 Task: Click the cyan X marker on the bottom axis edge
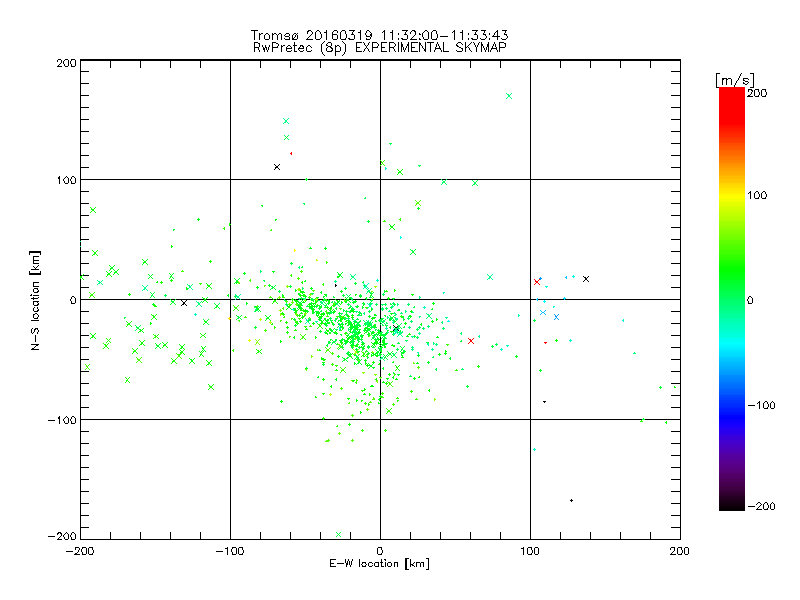(338, 535)
